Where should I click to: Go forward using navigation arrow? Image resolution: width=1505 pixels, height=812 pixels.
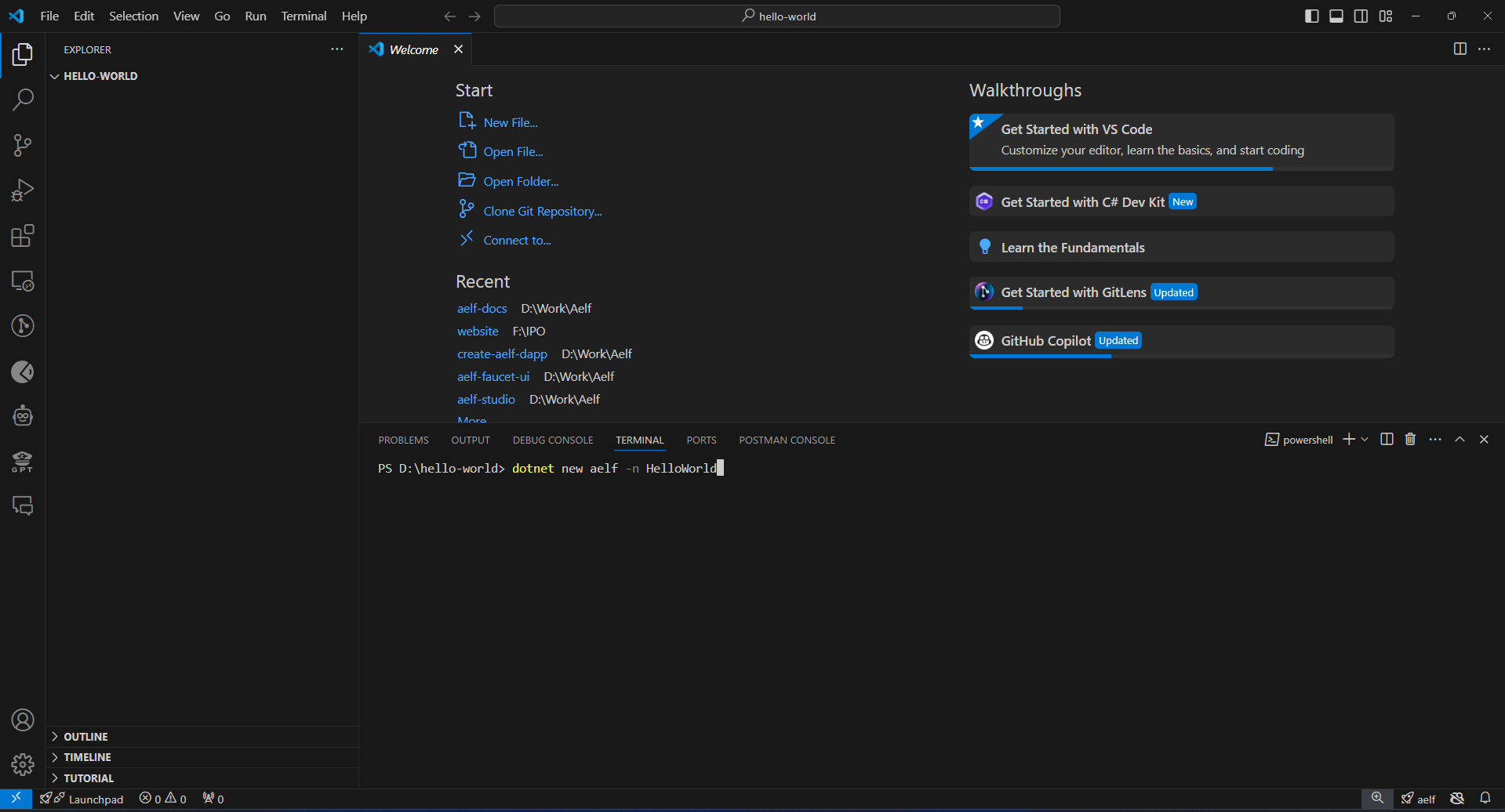(x=474, y=16)
